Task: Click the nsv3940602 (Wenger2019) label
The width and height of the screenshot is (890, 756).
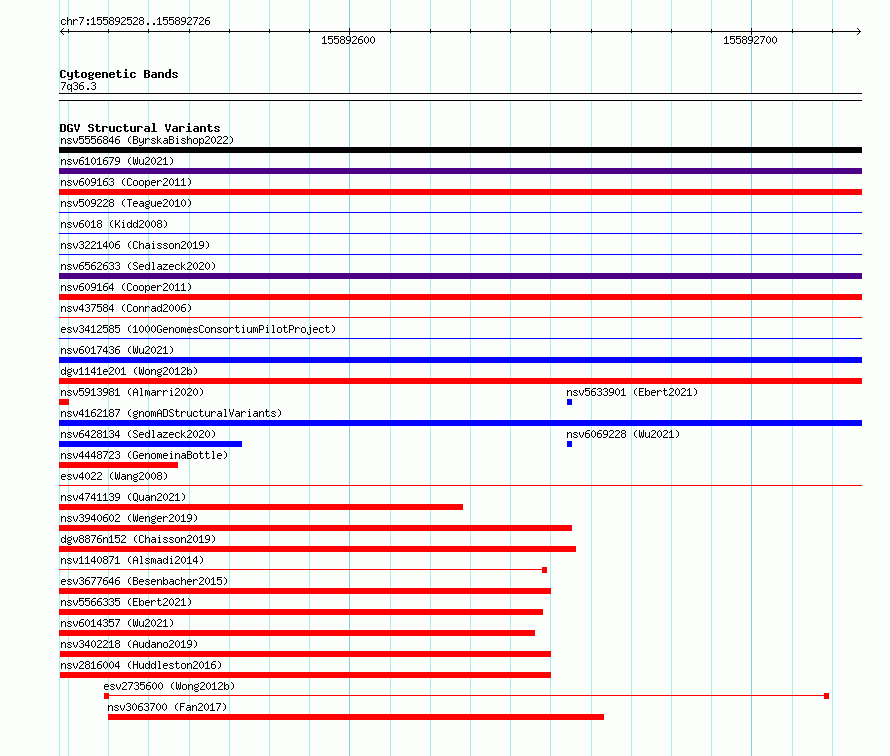Action: coord(129,518)
